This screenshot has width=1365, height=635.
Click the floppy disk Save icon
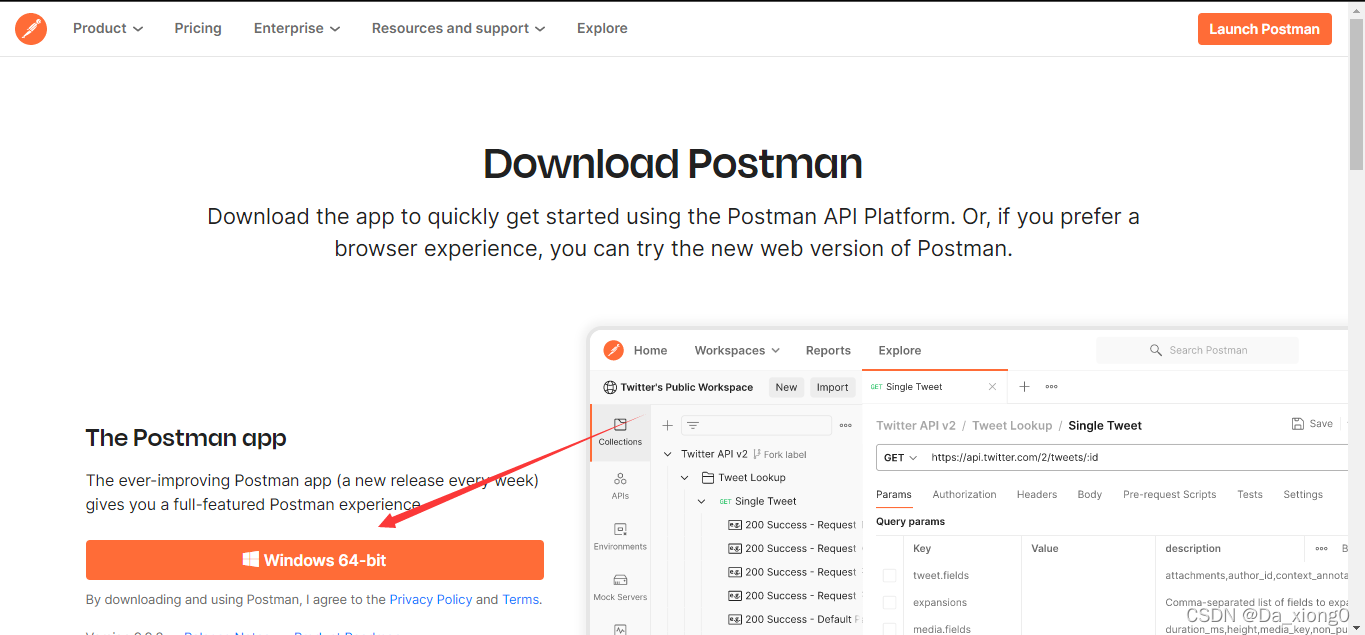(x=1297, y=424)
